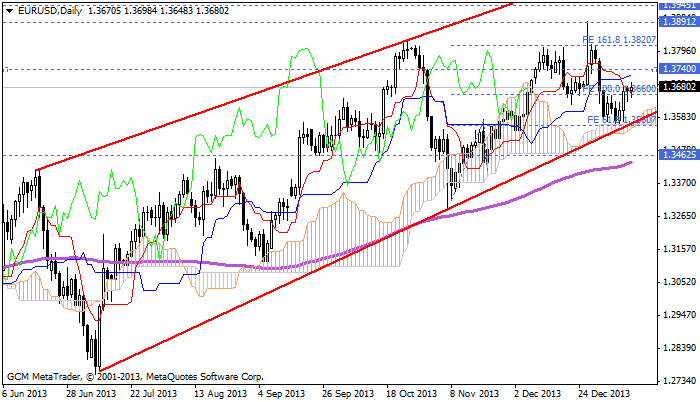
Task: Click the 6 Jun 2013 date label
Action: pyautogui.click(x=25, y=394)
